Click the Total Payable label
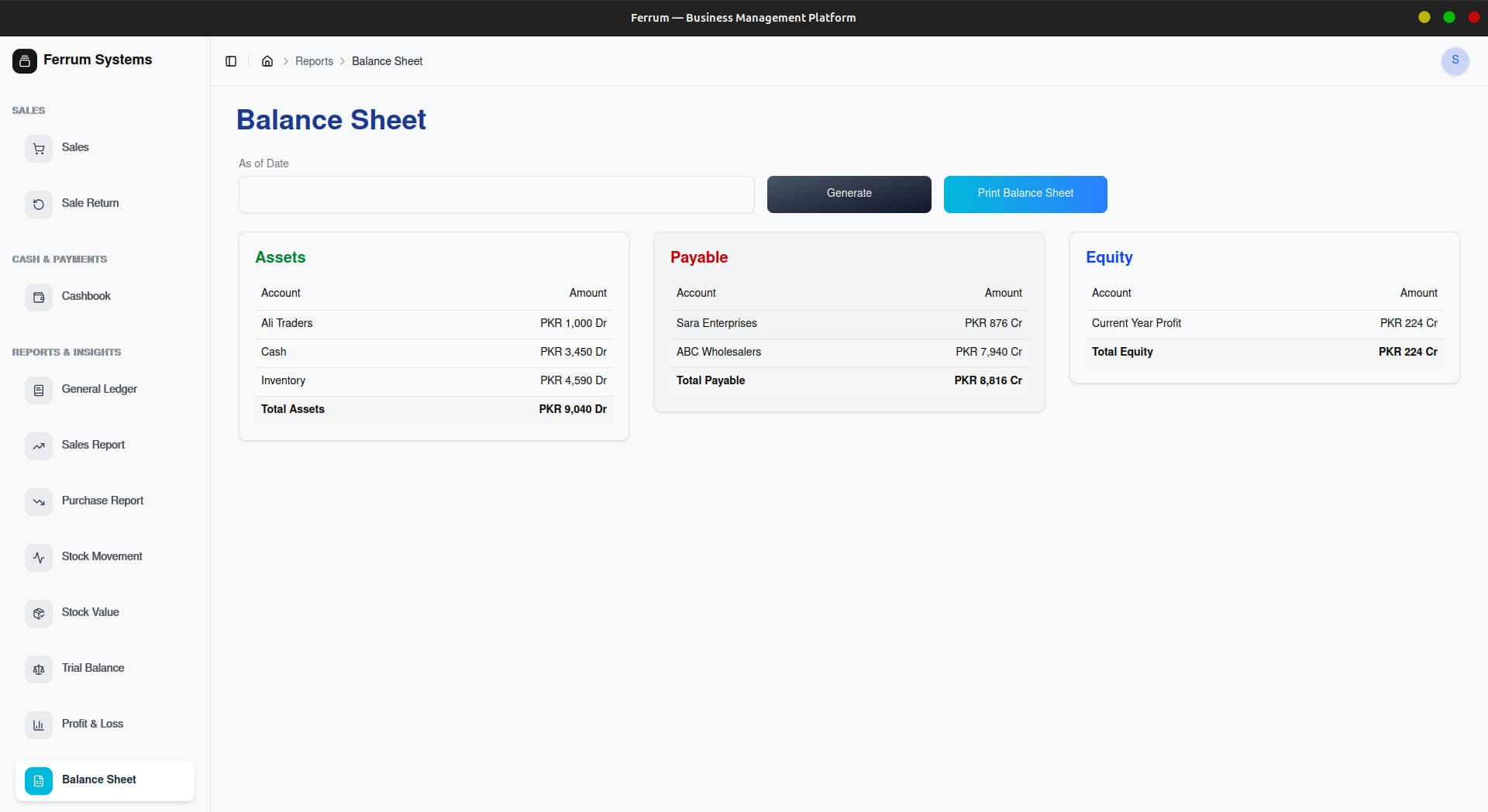 711,381
